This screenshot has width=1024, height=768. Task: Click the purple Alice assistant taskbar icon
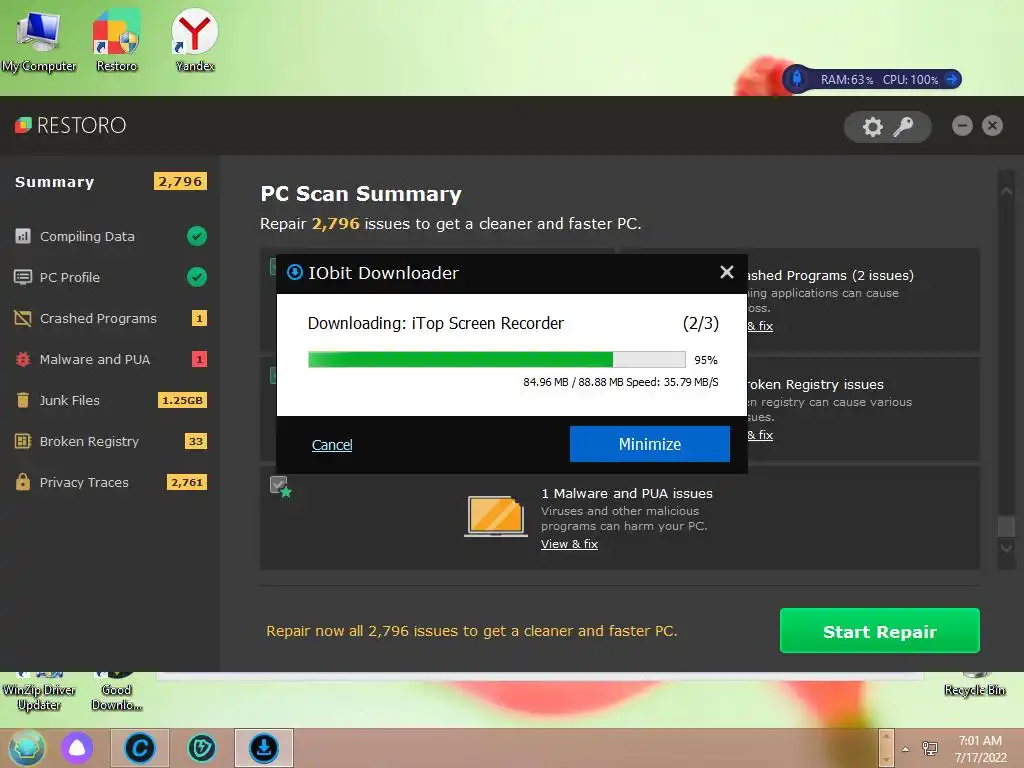click(77, 748)
